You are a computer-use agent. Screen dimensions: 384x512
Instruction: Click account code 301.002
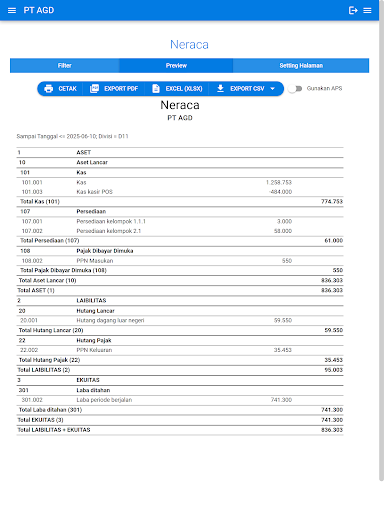pos(32,400)
